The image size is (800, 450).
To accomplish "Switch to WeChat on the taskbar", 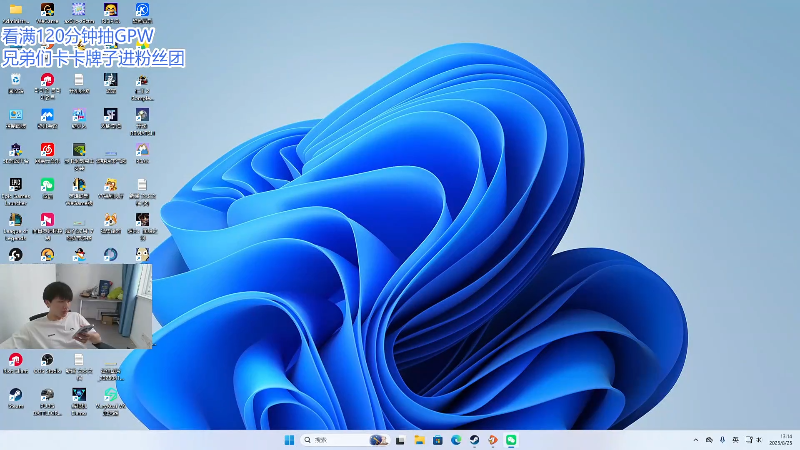I will click(511, 440).
